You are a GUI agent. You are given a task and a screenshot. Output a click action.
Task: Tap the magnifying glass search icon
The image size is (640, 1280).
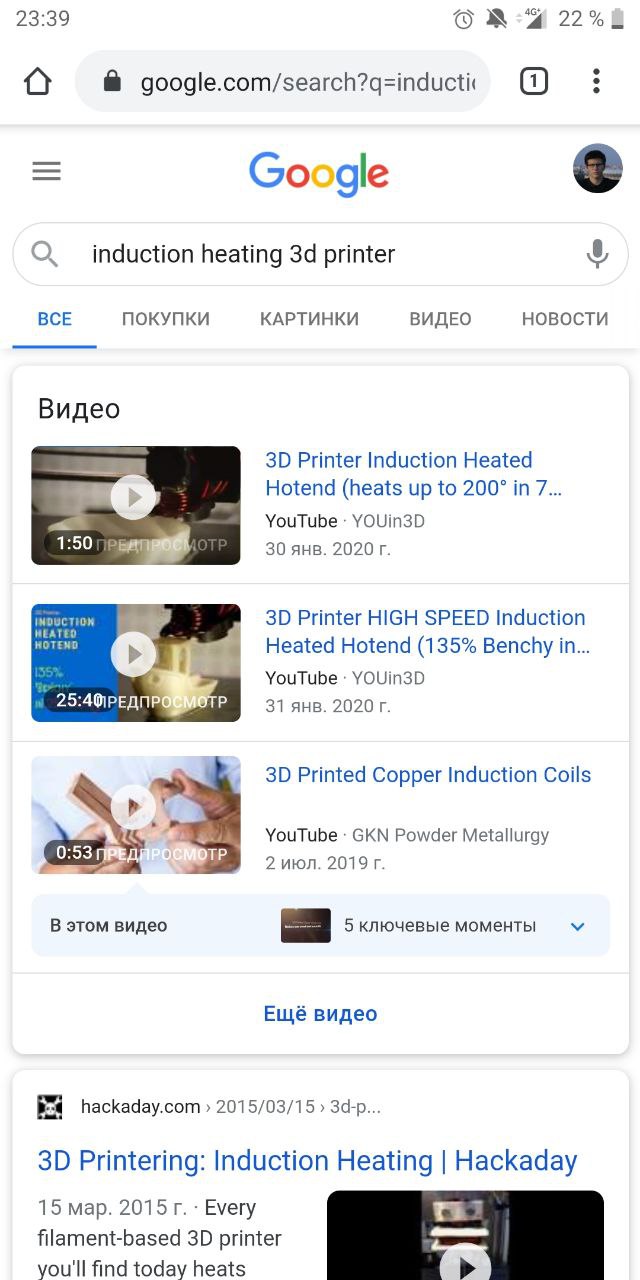point(45,254)
